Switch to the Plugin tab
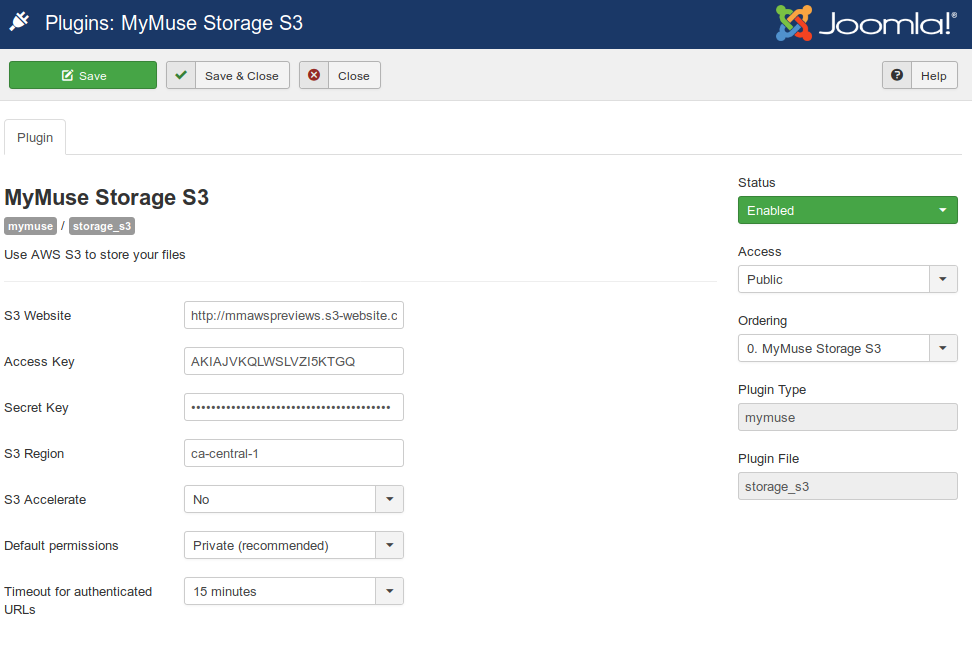Screen dimensions: 972x662 pos(34,137)
